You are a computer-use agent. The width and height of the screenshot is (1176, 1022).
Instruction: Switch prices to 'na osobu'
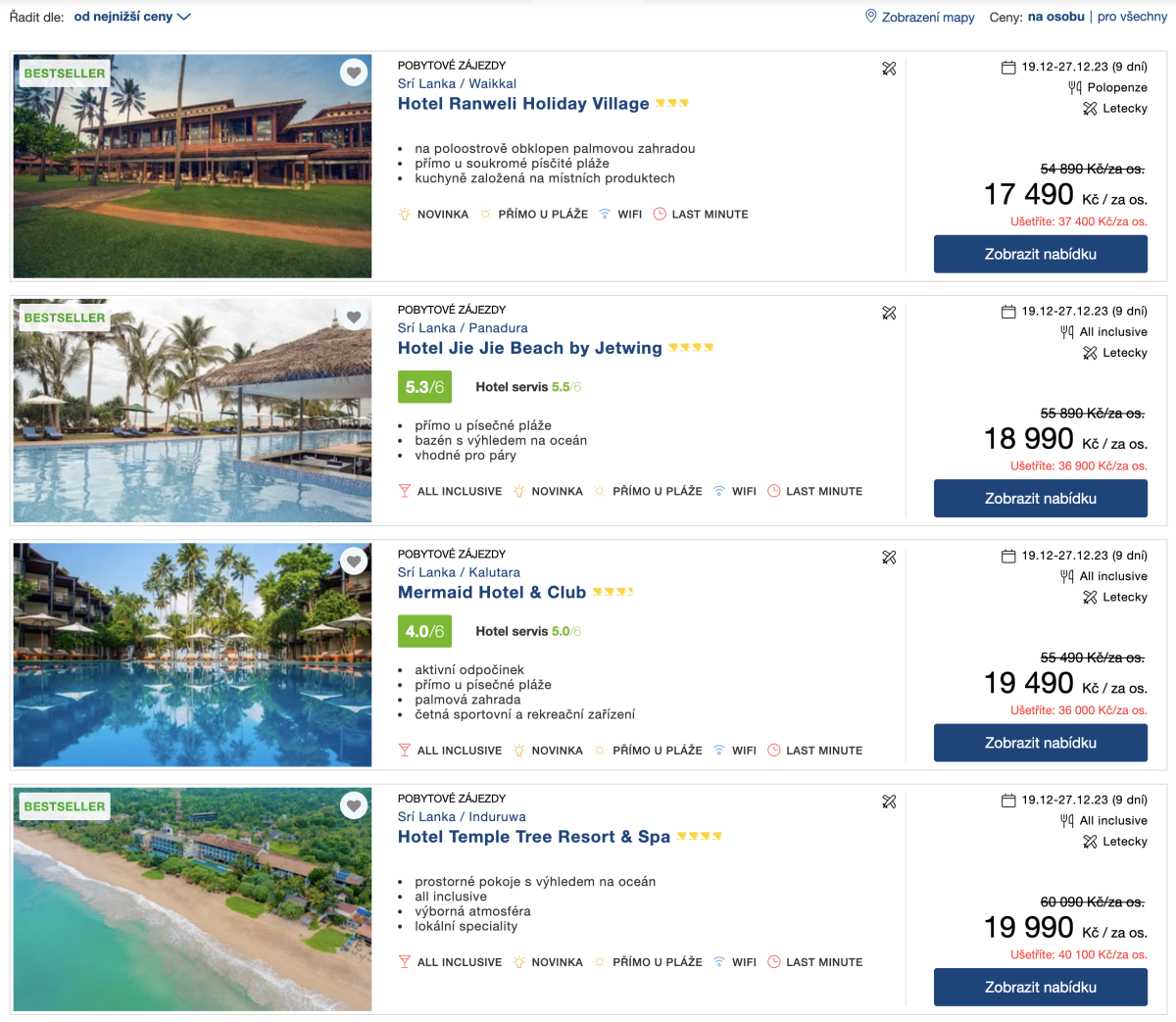(1055, 17)
